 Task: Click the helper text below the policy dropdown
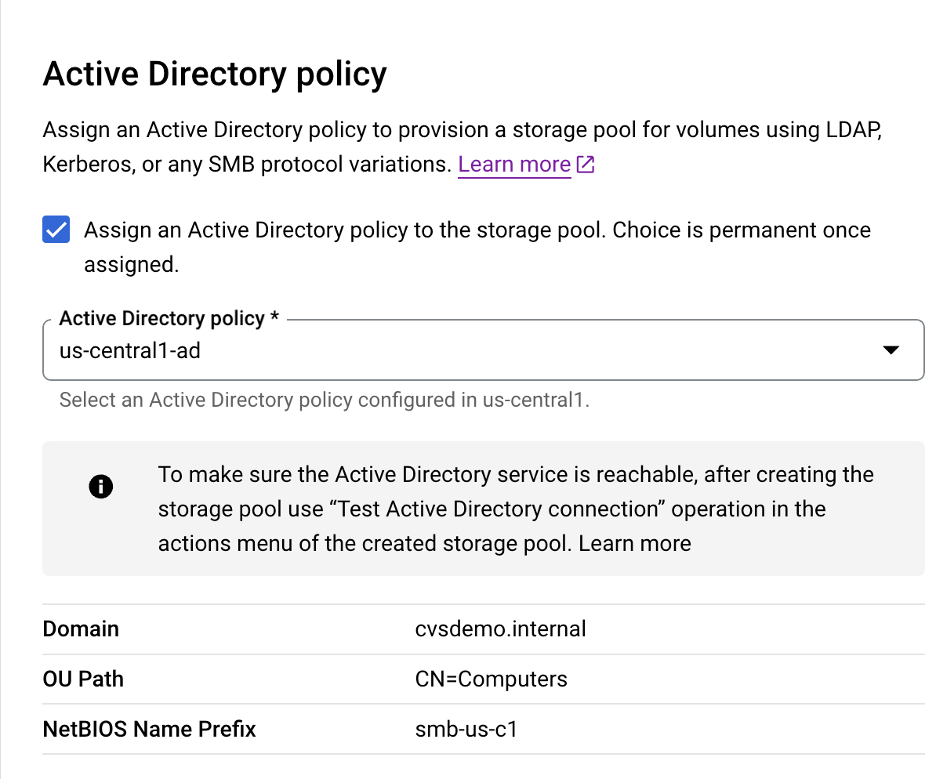(325, 401)
